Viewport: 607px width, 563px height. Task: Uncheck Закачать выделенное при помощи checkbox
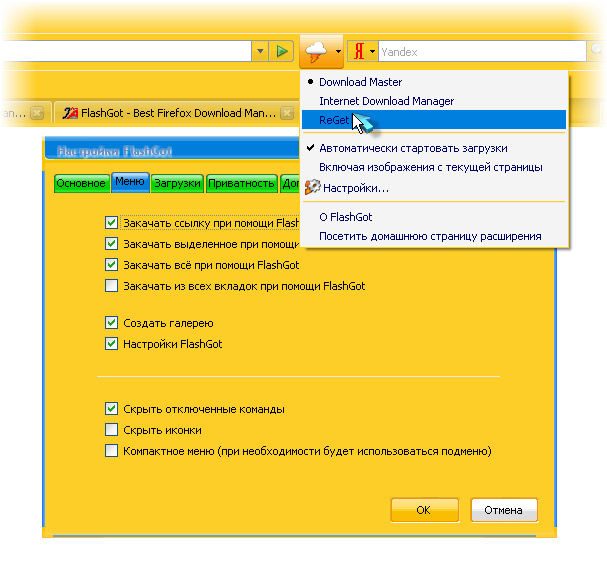pos(111,244)
